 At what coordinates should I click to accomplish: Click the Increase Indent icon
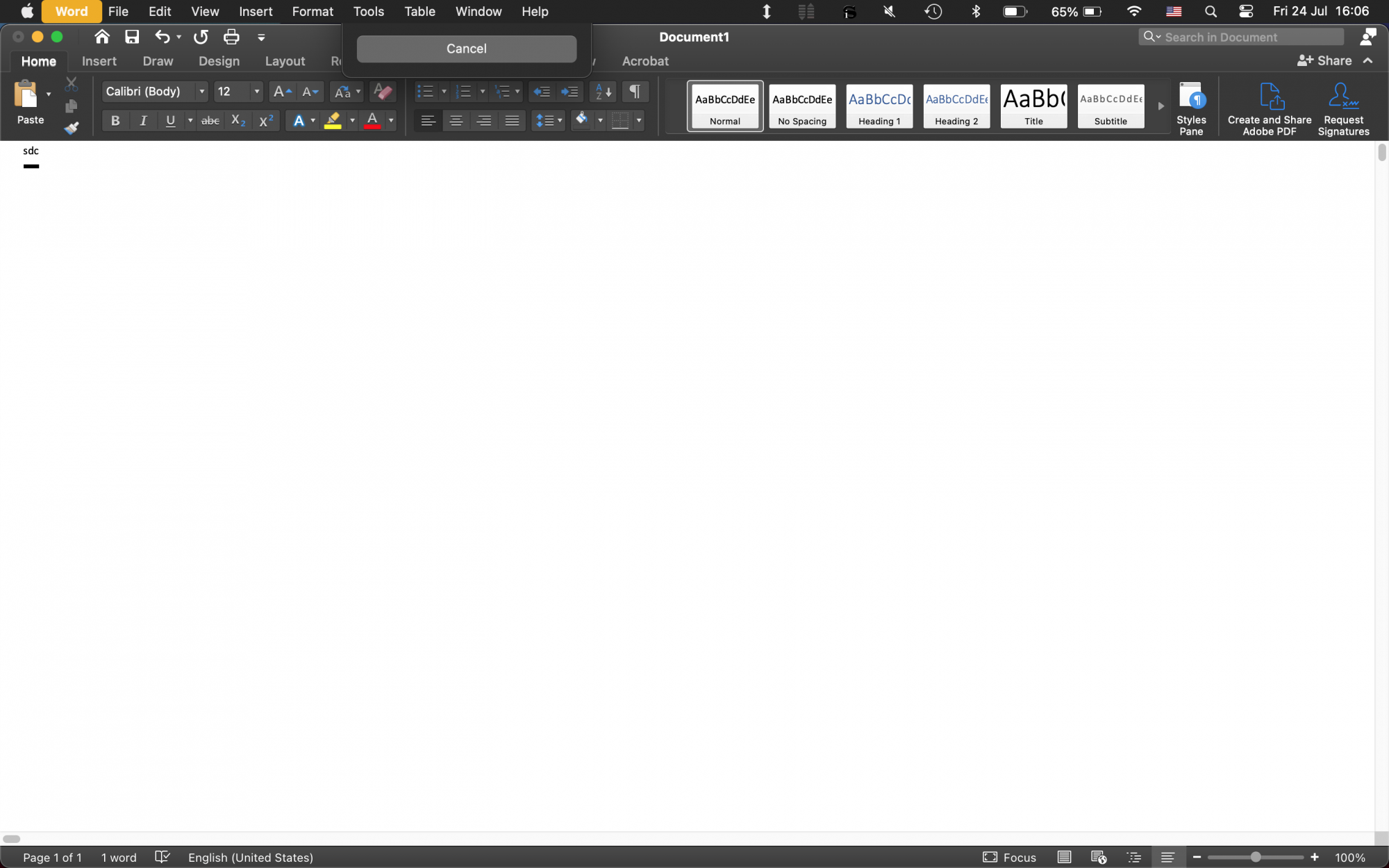coord(569,92)
